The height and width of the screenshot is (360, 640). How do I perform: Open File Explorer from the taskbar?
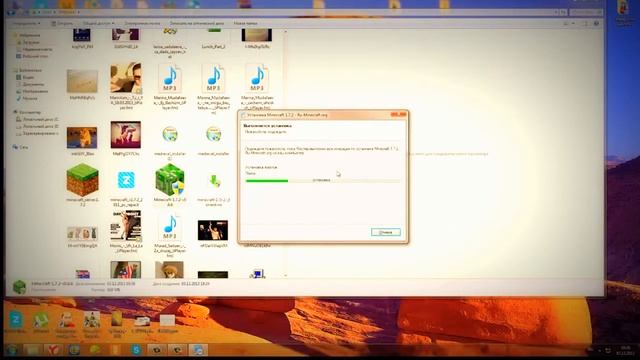(x=33, y=350)
